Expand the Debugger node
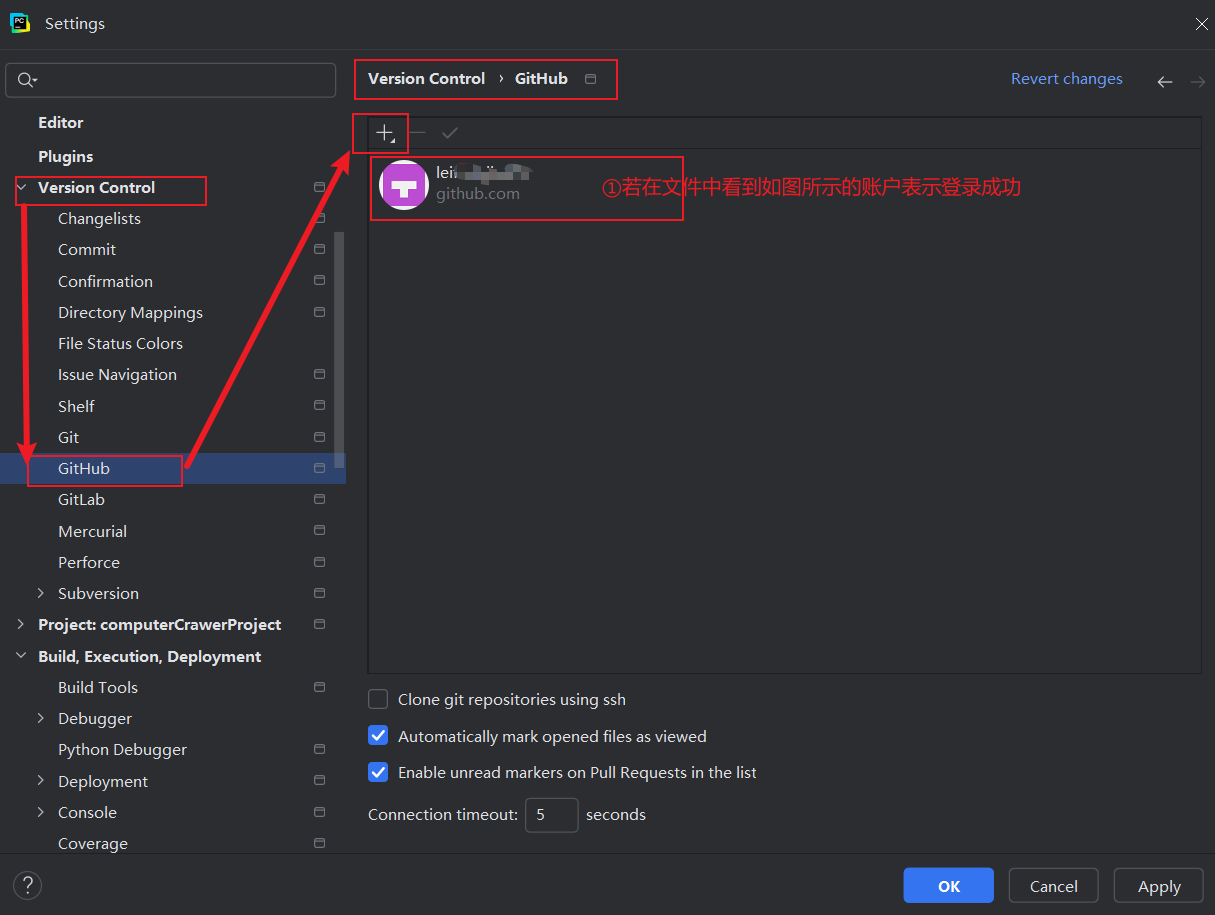Viewport: 1215px width, 915px height. pyautogui.click(x=41, y=718)
